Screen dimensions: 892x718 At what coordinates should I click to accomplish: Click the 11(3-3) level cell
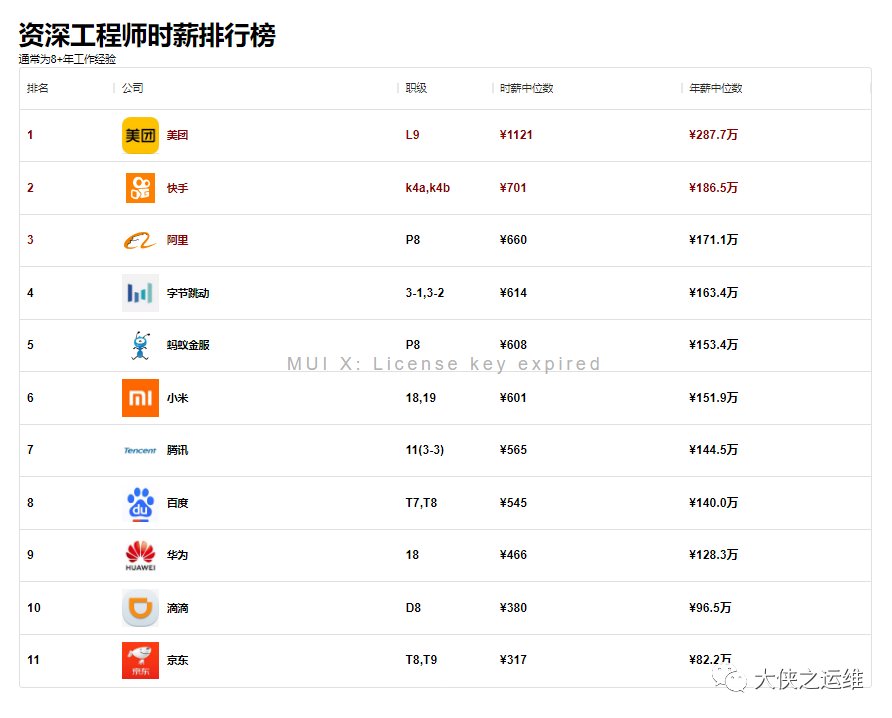424,450
